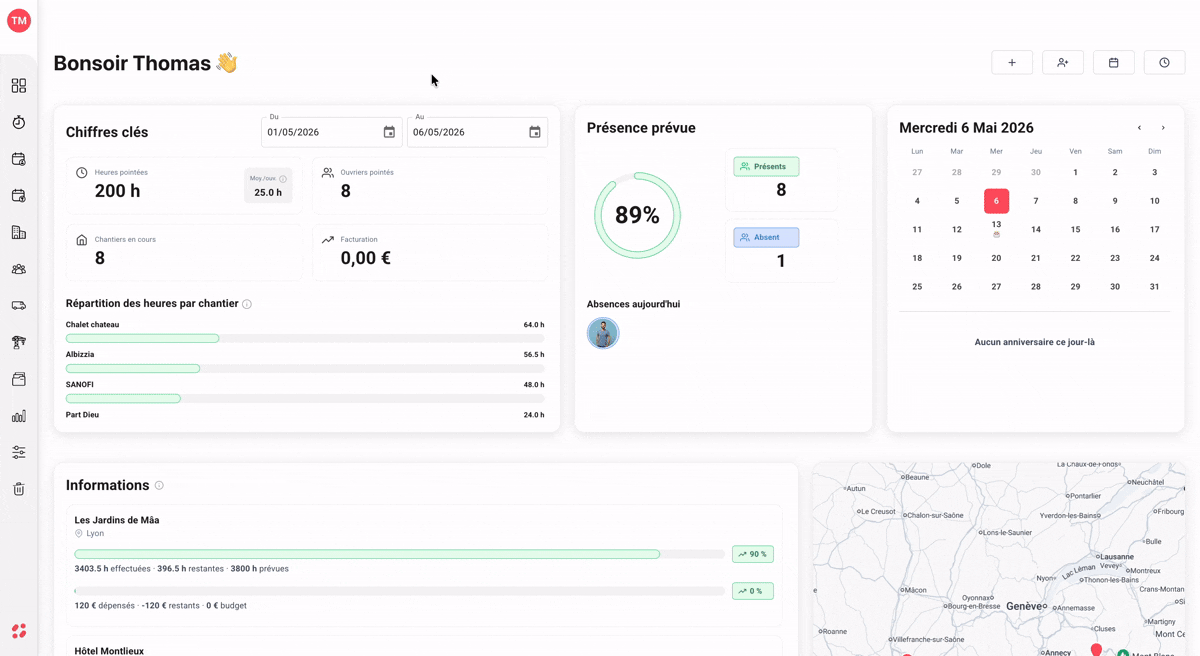
Task: Click Part Dieu chantier label
Action: click(82, 415)
